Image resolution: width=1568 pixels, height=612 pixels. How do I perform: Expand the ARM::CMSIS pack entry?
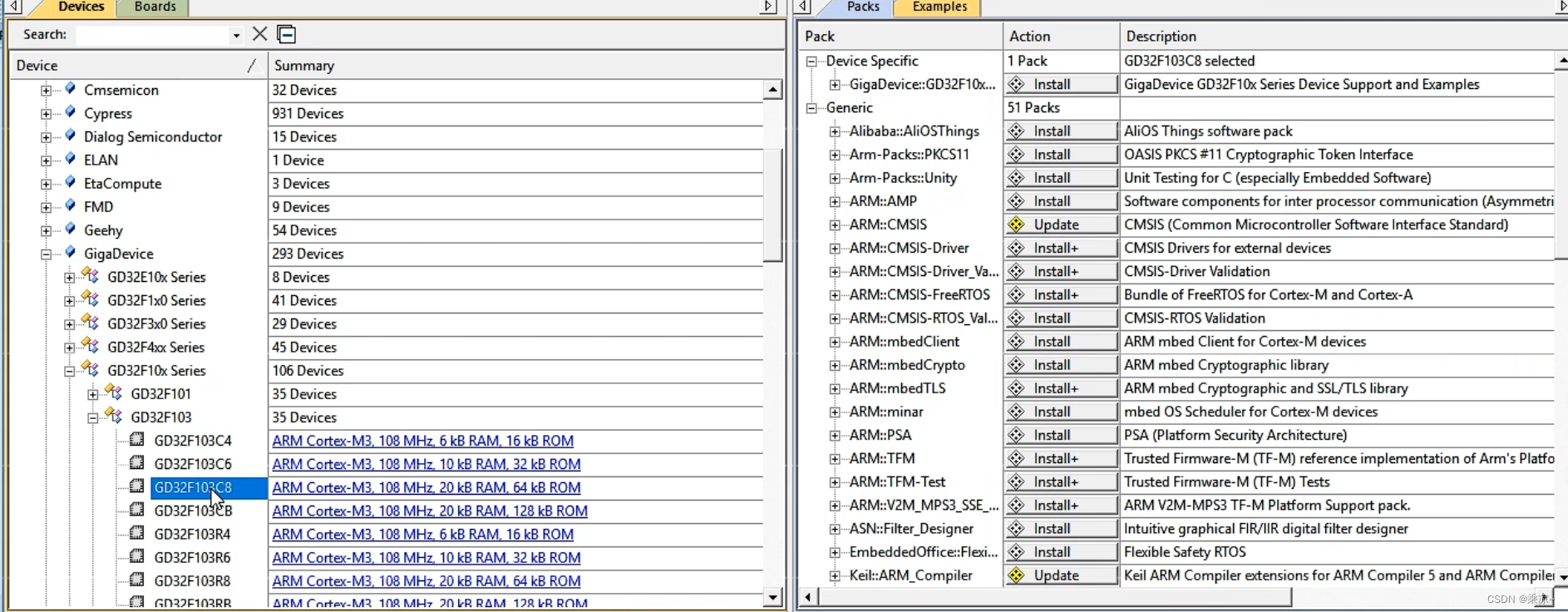[x=835, y=225]
